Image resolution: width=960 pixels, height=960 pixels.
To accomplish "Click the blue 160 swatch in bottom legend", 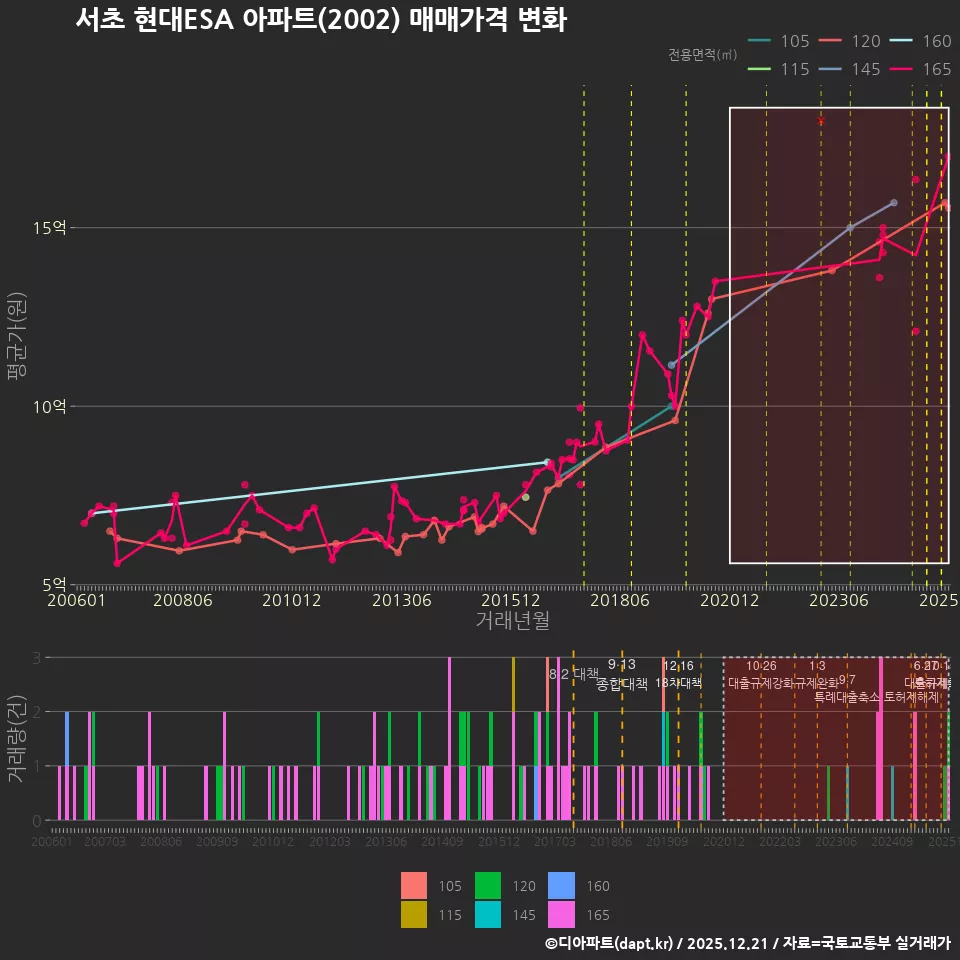I will pos(562,886).
